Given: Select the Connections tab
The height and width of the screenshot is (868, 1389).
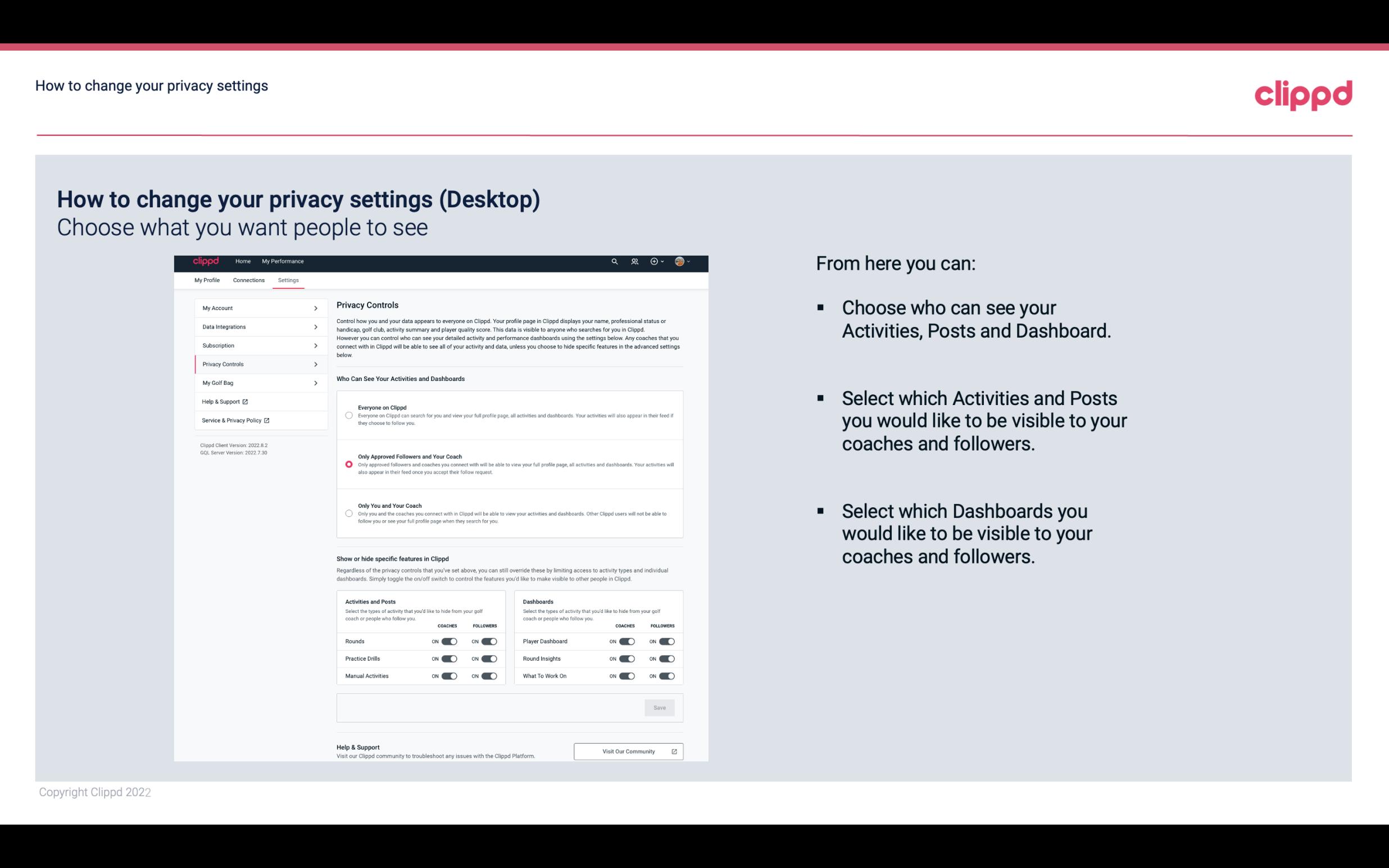Looking at the screenshot, I should click(x=248, y=280).
